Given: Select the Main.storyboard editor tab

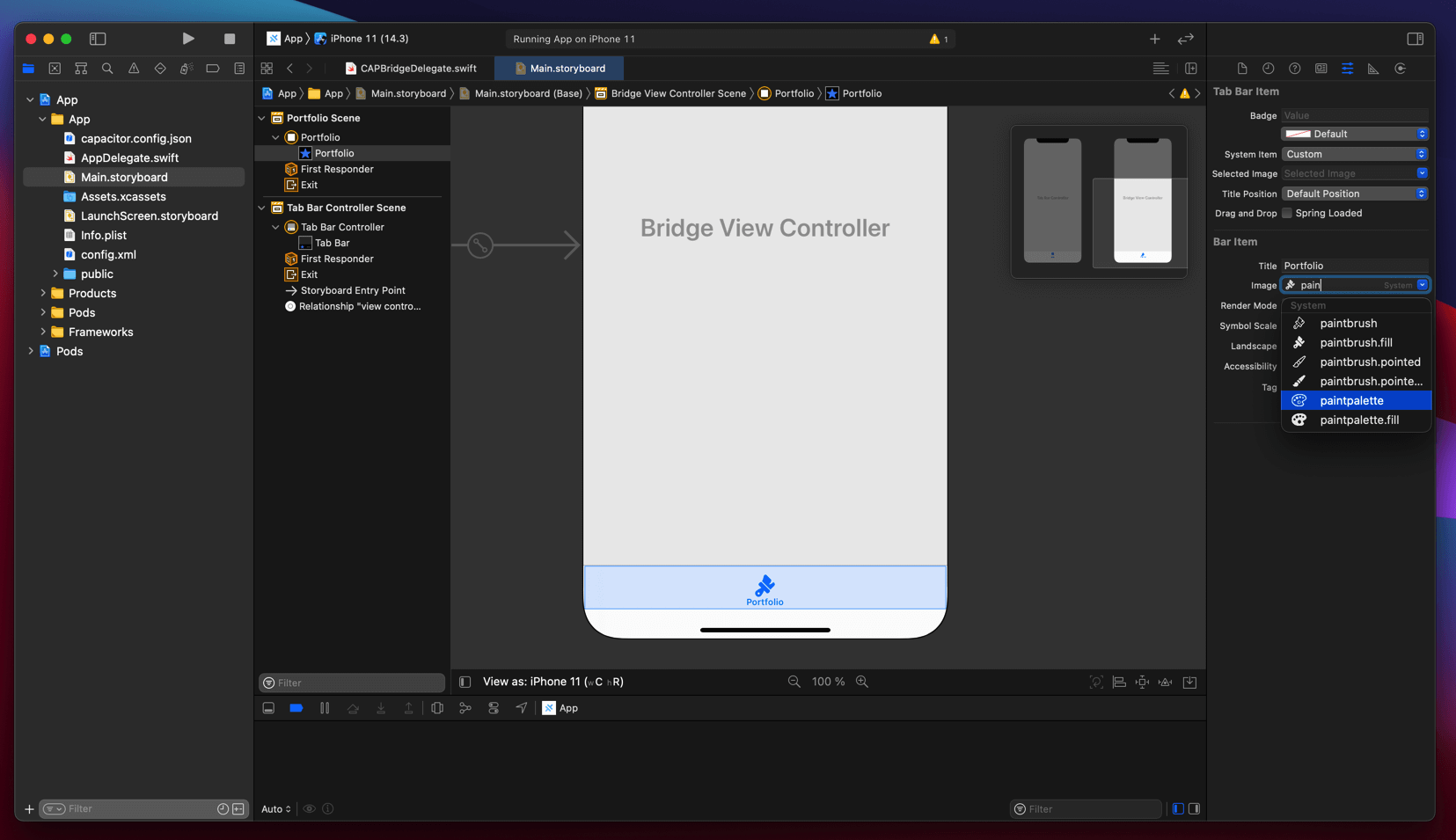Looking at the screenshot, I should pyautogui.click(x=560, y=68).
